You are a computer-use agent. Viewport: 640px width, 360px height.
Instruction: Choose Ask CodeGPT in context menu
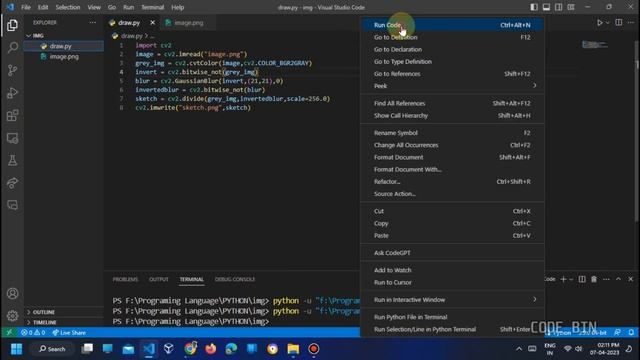pyautogui.click(x=452, y=253)
